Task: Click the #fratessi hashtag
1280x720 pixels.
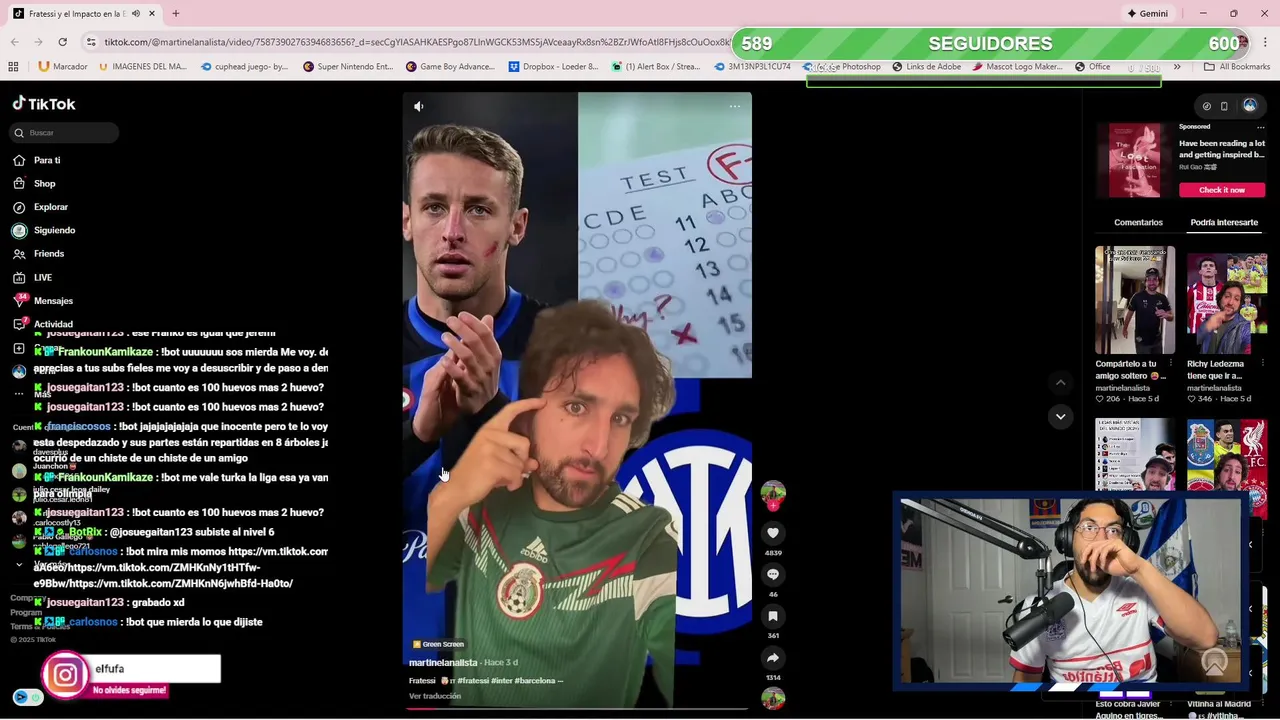Action: click(x=473, y=681)
